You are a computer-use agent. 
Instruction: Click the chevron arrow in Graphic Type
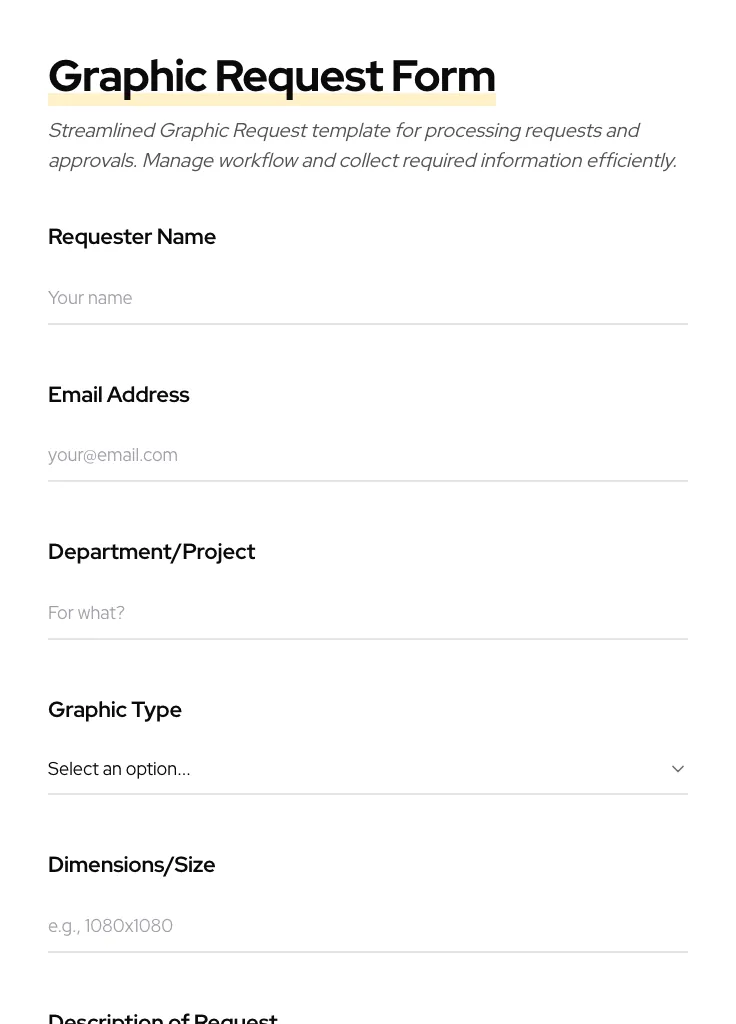pos(678,769)
